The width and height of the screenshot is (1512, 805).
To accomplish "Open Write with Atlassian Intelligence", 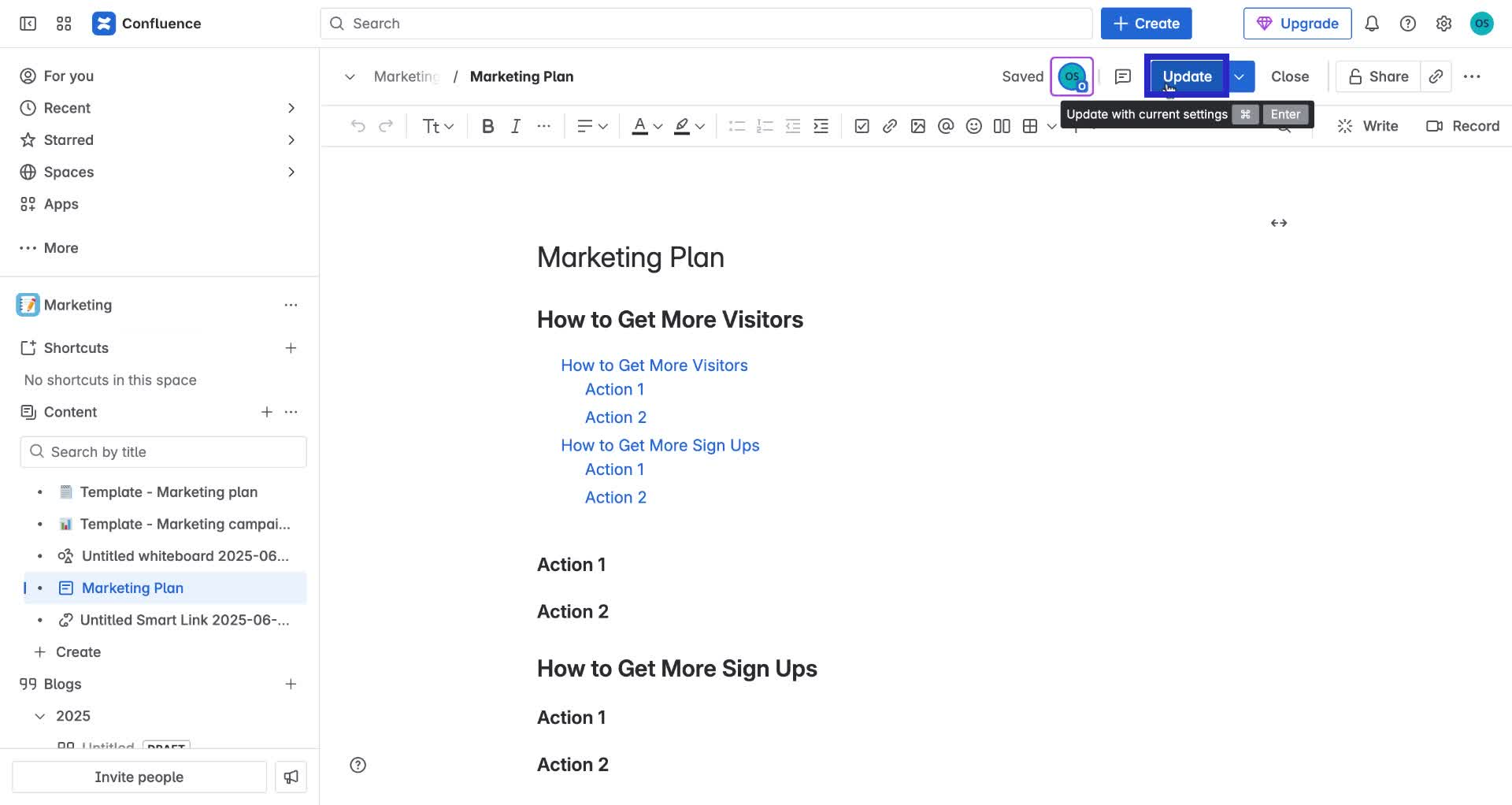I will coord(1368,125).
